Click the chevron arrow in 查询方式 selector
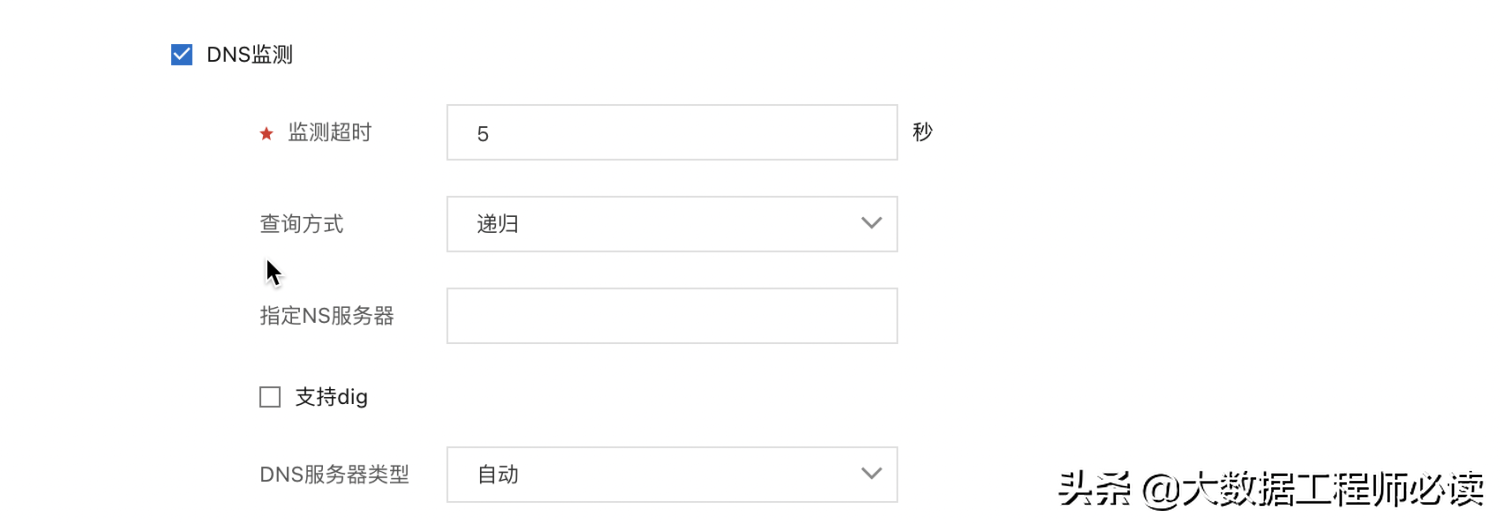 point(871,223)
